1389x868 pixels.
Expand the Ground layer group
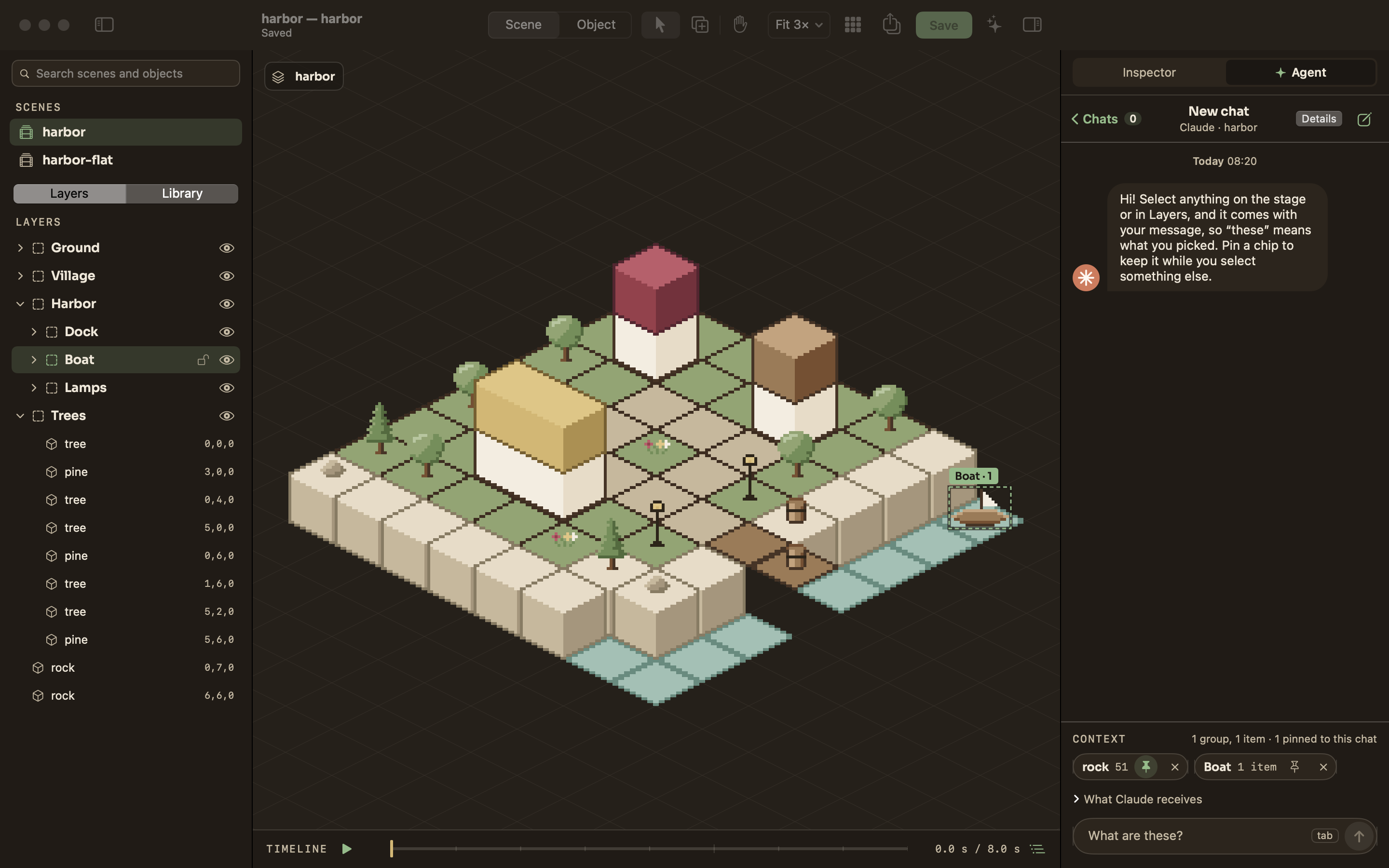[x=20, y=248]
